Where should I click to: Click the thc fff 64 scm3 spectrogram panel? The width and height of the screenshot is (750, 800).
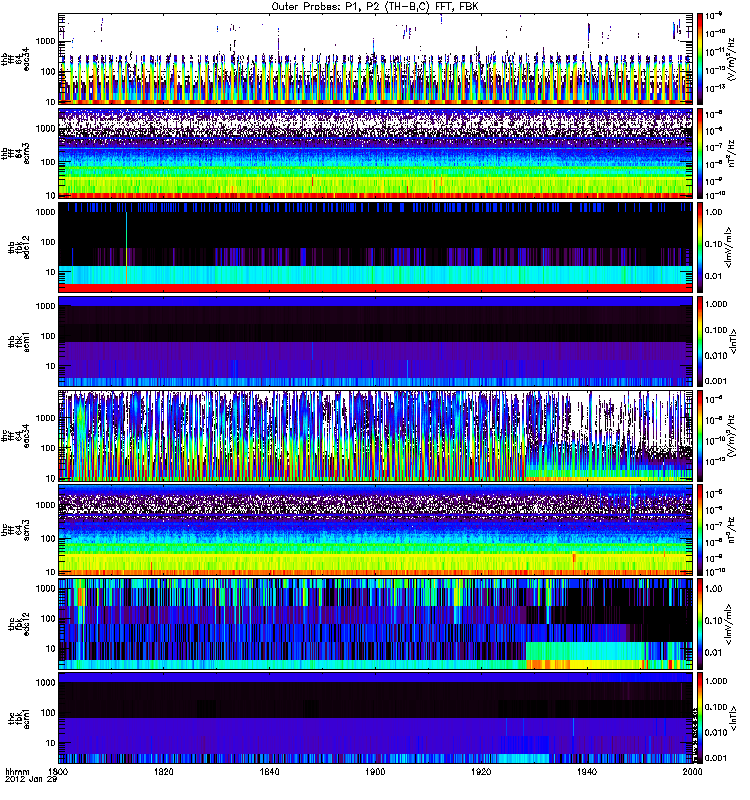pos(376,530)
